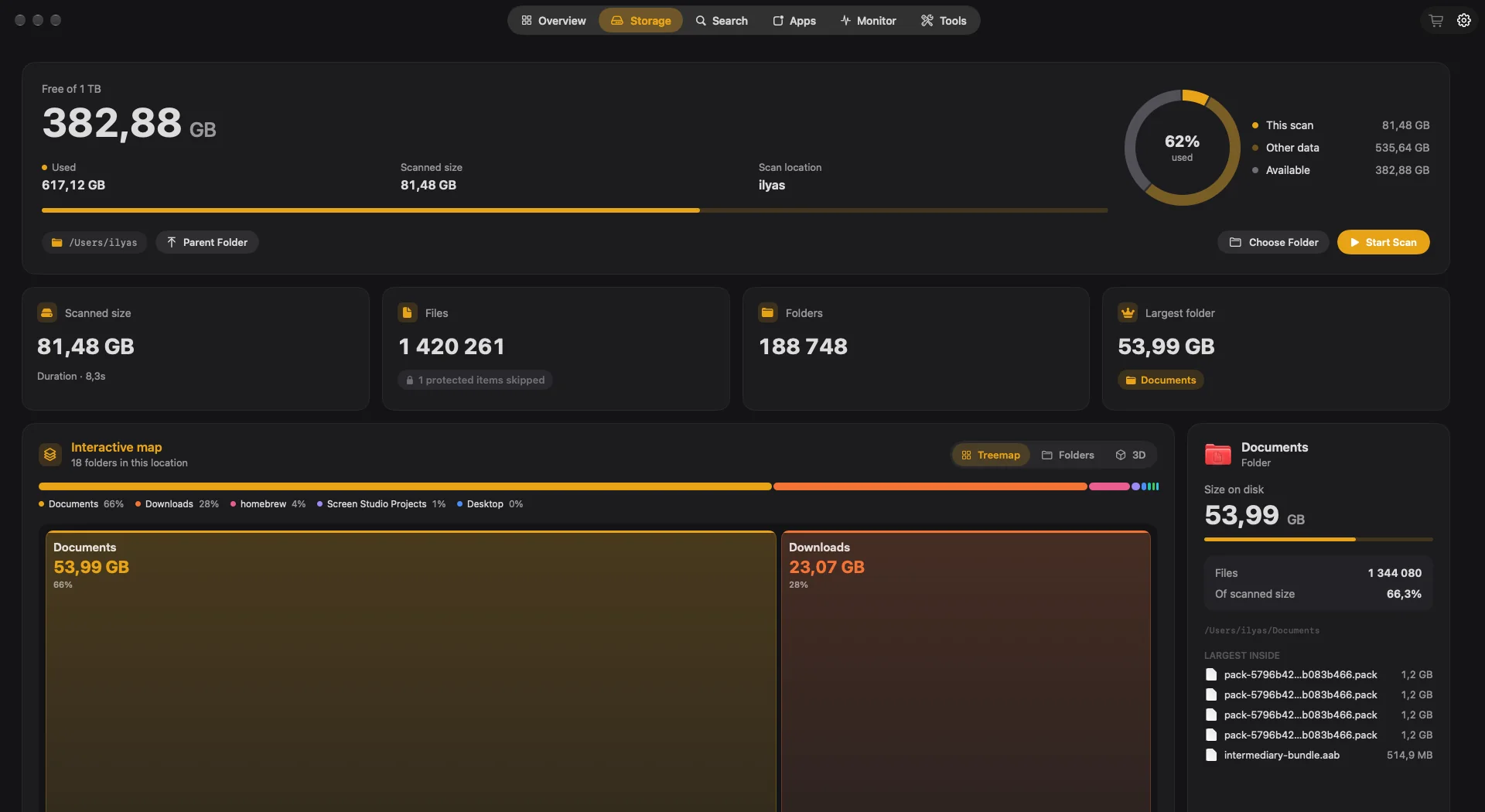1485x812 pixels.
Task: Click the Available legend item
Action: click(x=1340, y=170)
